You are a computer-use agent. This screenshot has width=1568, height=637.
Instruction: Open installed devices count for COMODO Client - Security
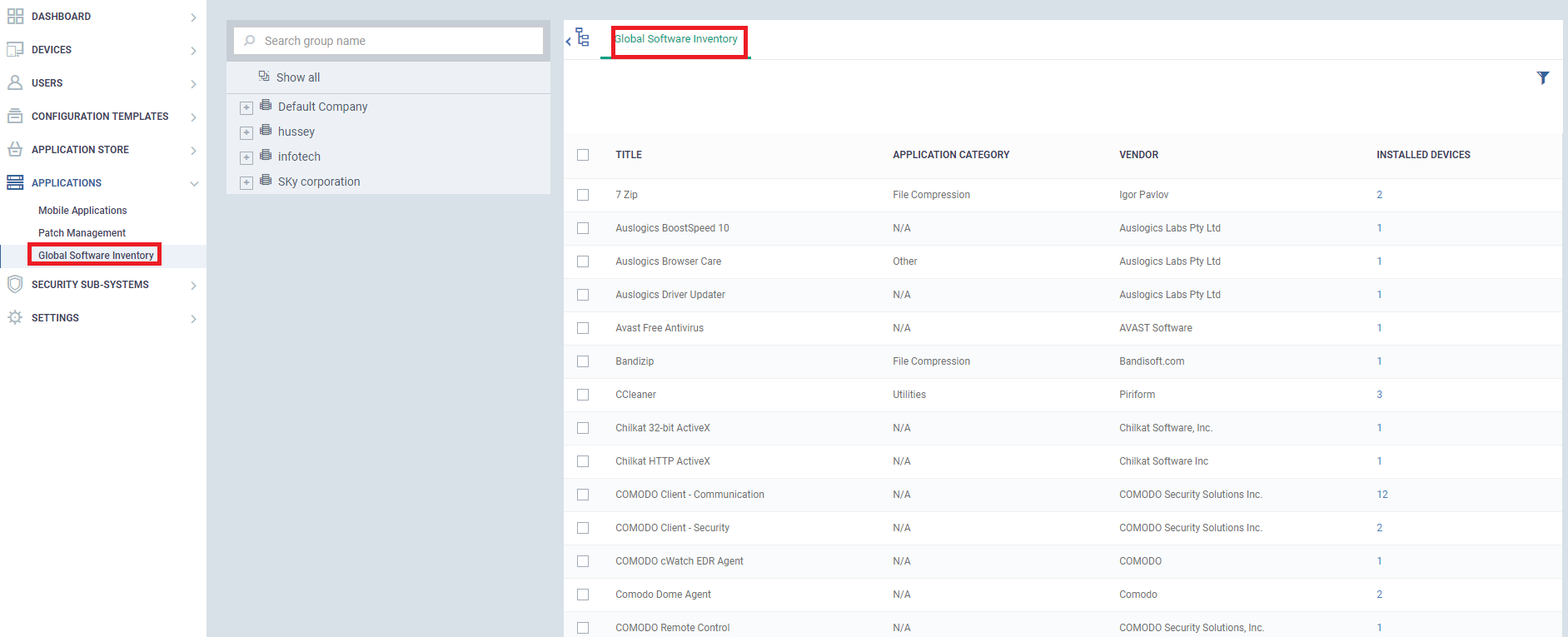click(1380, 528)
